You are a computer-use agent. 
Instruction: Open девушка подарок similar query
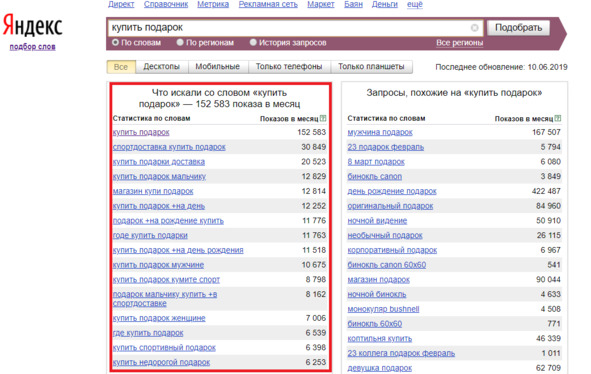point(380,368)
